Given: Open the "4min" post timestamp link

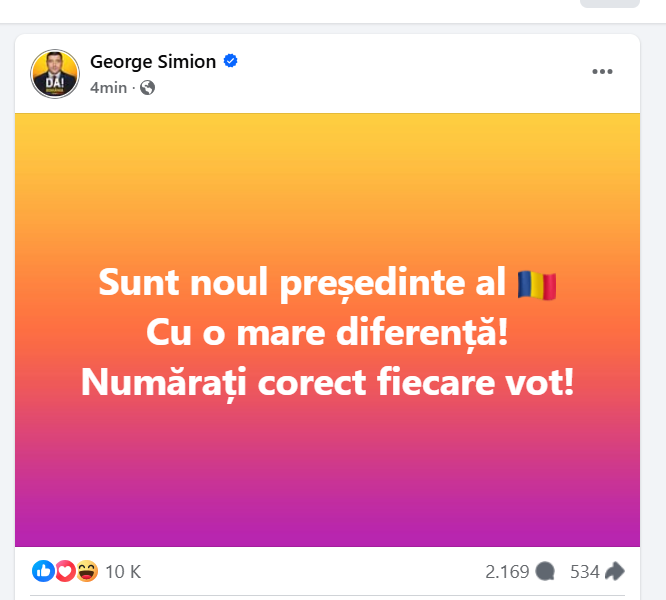Looking at the screenshot, I should (x=108, y=87).
